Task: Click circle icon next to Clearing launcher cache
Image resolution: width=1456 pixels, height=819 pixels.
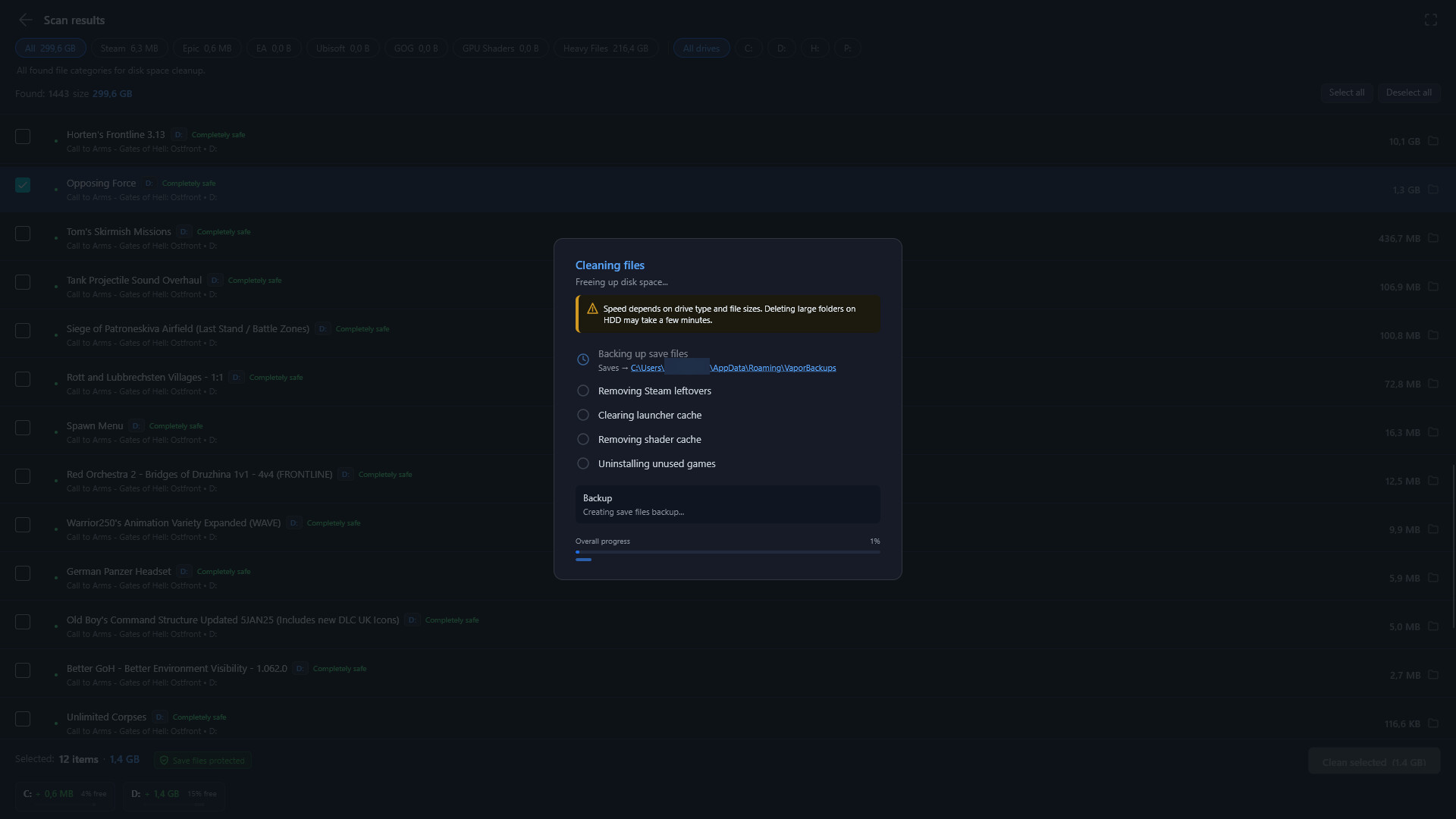Action: [583, 415]
